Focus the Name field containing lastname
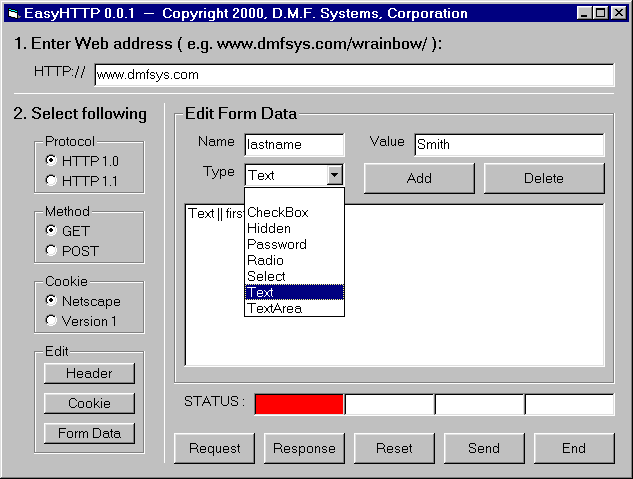The width and height of the screenshot is (633, 479). point(294,144)
